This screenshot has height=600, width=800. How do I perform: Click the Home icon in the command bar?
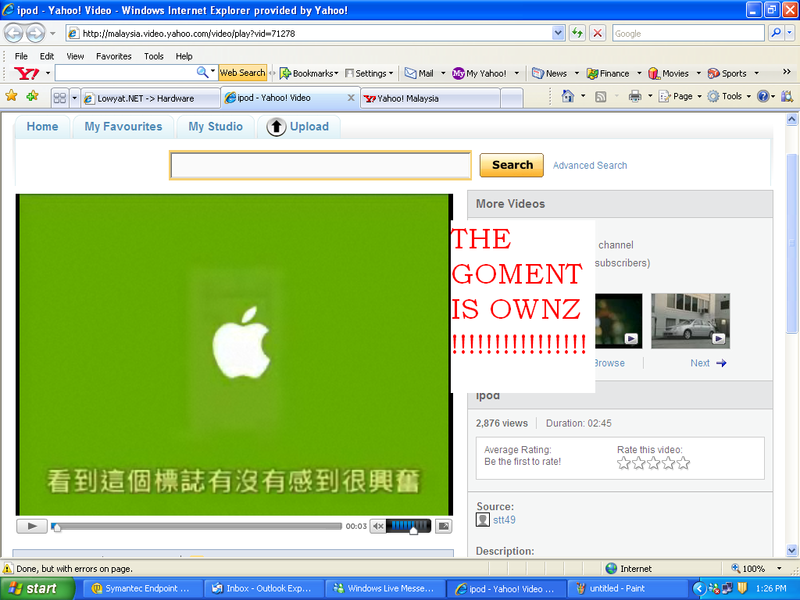[570, 97]
